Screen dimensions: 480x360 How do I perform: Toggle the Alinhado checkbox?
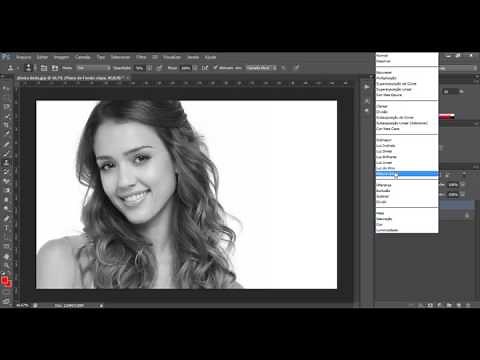[215, 68]
